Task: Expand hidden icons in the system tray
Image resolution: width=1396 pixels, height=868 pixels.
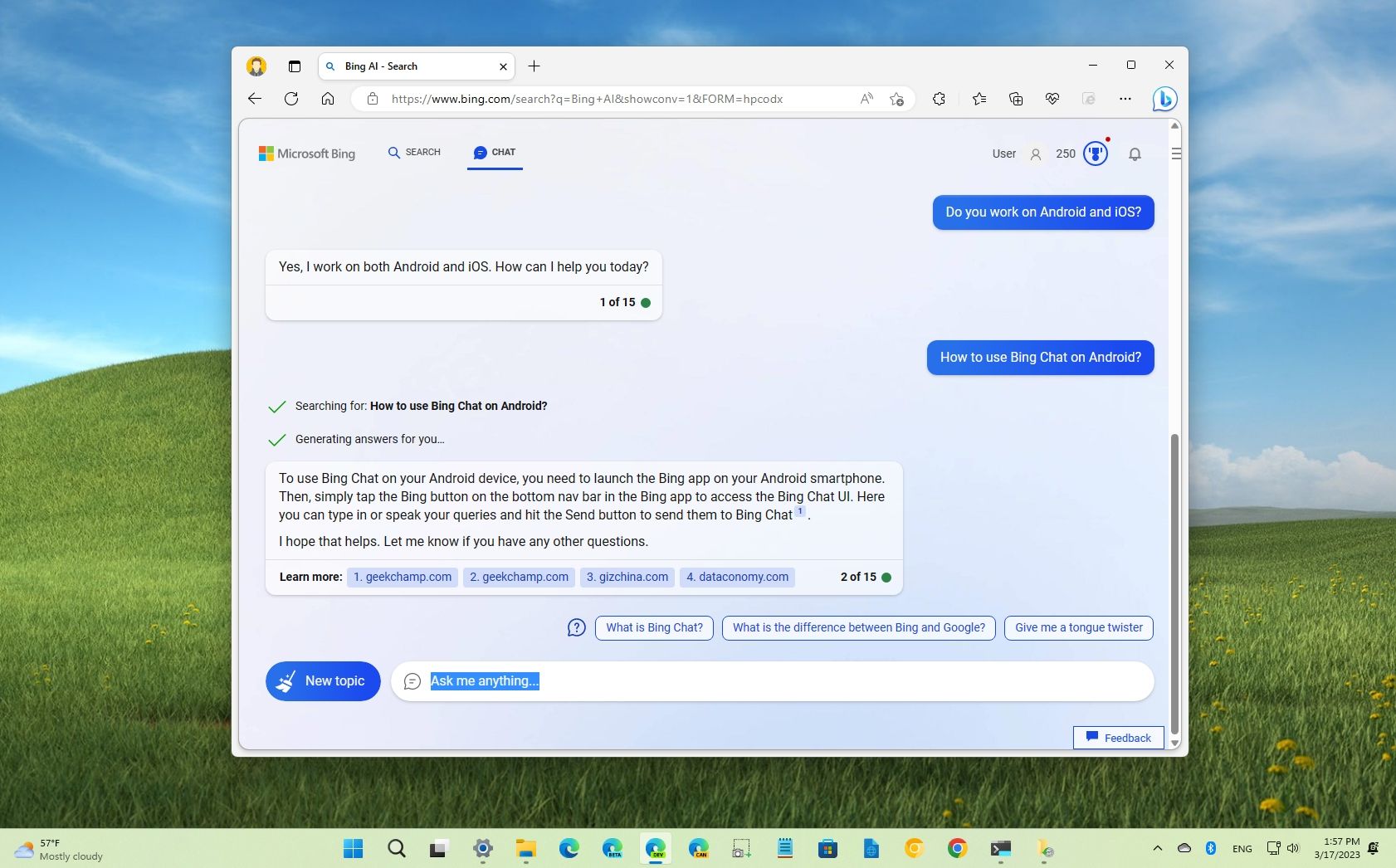Action: [1157, 848]
